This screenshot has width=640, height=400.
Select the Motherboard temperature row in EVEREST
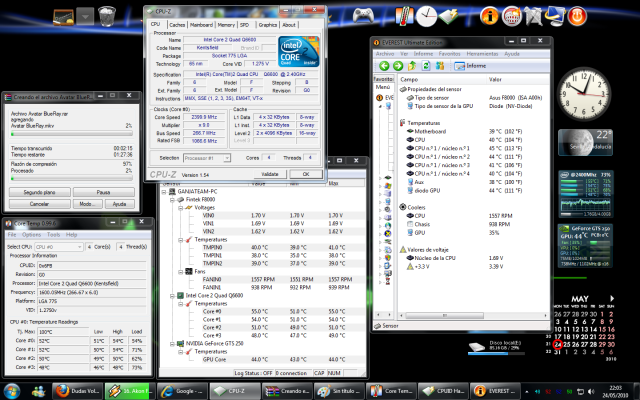473,131
